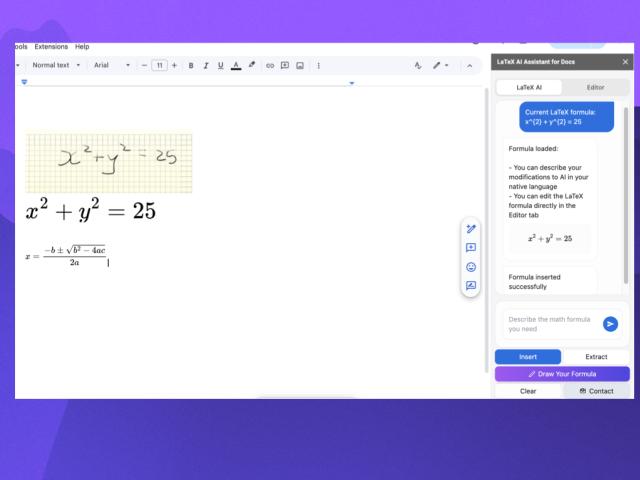The width and height of the screenshot is (640, 480).
Task: Open the Normal text style dropdown
Action: (56, 65)
